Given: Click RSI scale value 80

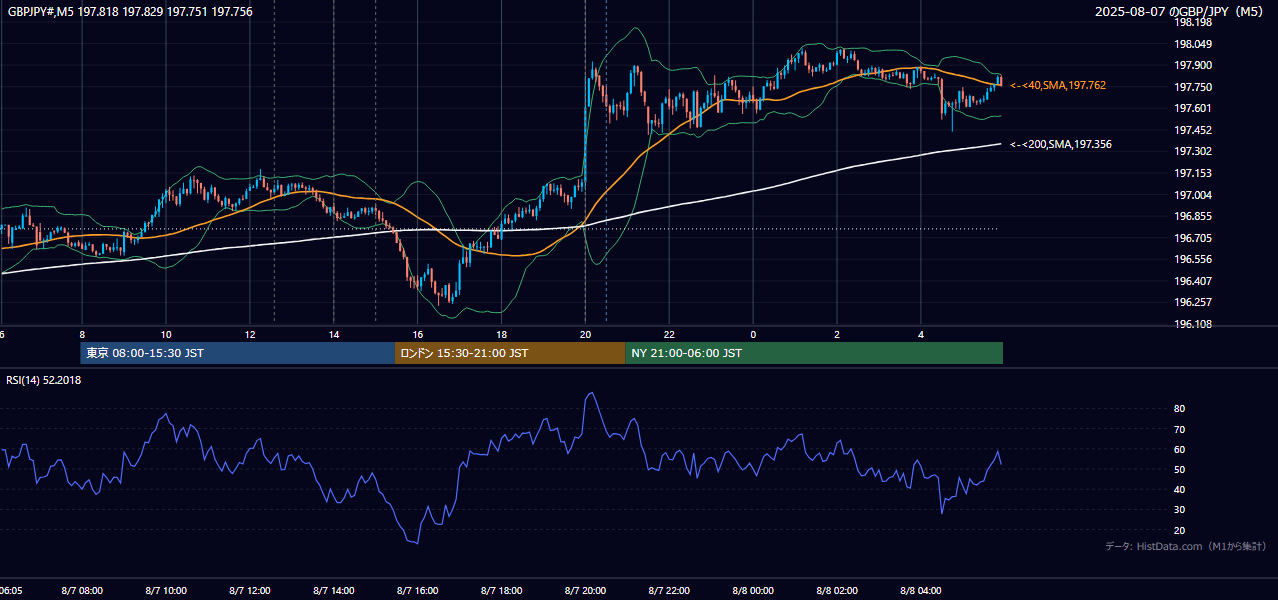Looking at the screenshot, I should coord(1180,409).
